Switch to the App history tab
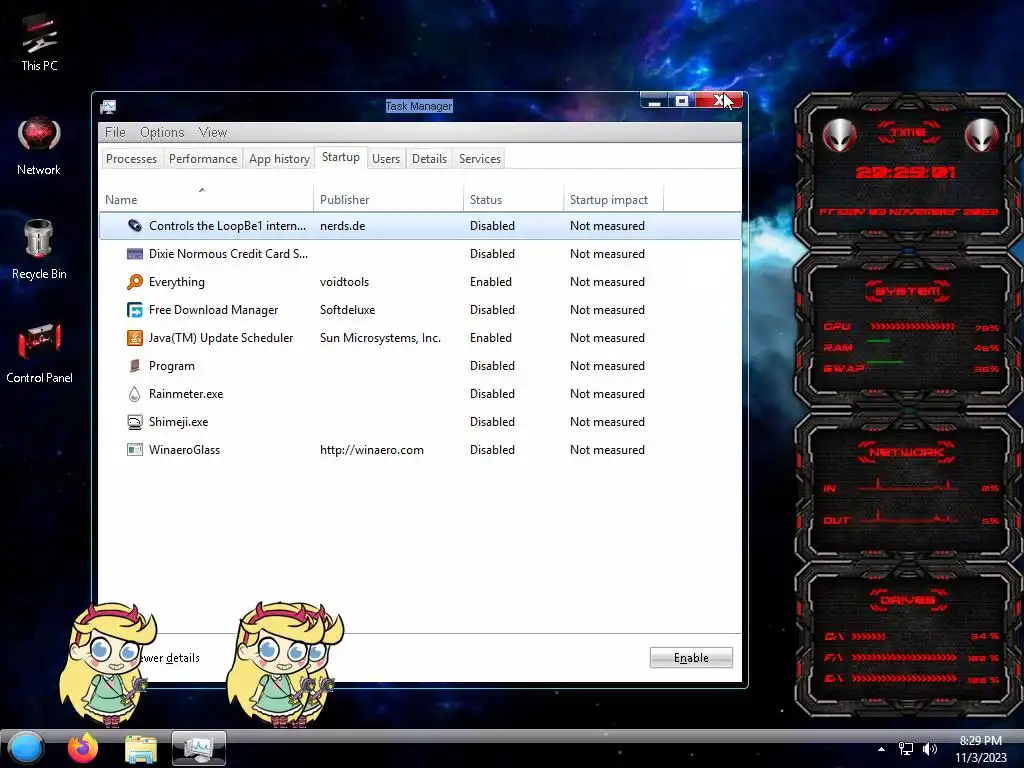 (x=279, y=159)
